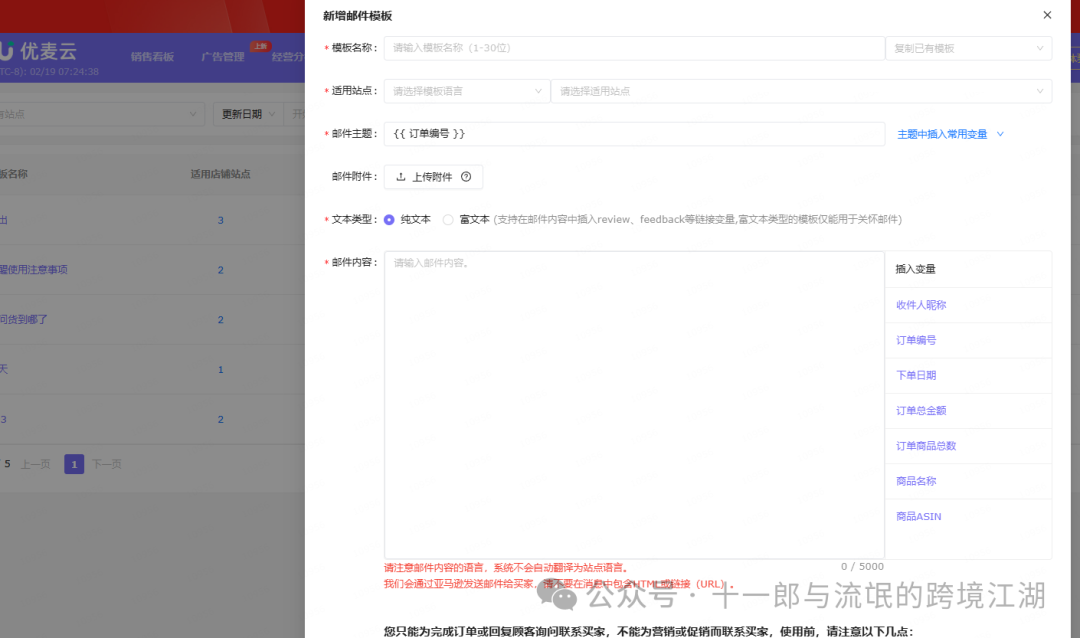Insert 商品ASIN variable
The width and height of the screenshot is (1080, 638).
click(918, 516)
